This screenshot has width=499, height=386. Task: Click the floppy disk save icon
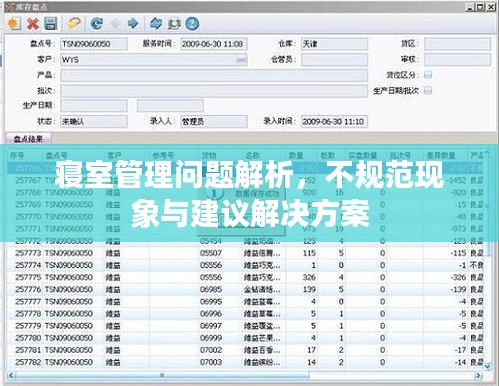[51, 23]
